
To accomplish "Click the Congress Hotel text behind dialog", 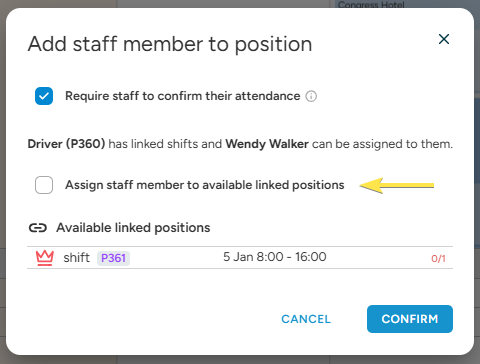I will pyautogui.click(x=371, y=5).
